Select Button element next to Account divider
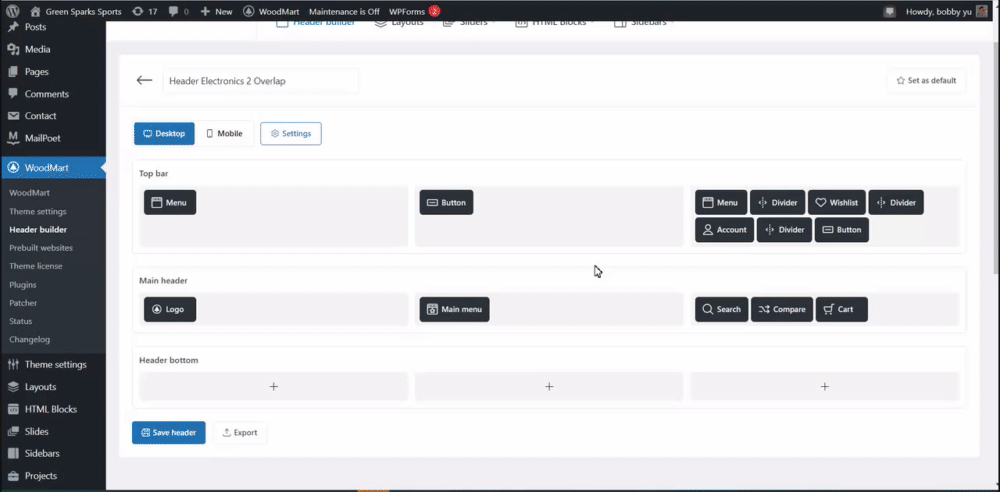1000x492 pixels. pyautogui.click(x=842, y=230)
